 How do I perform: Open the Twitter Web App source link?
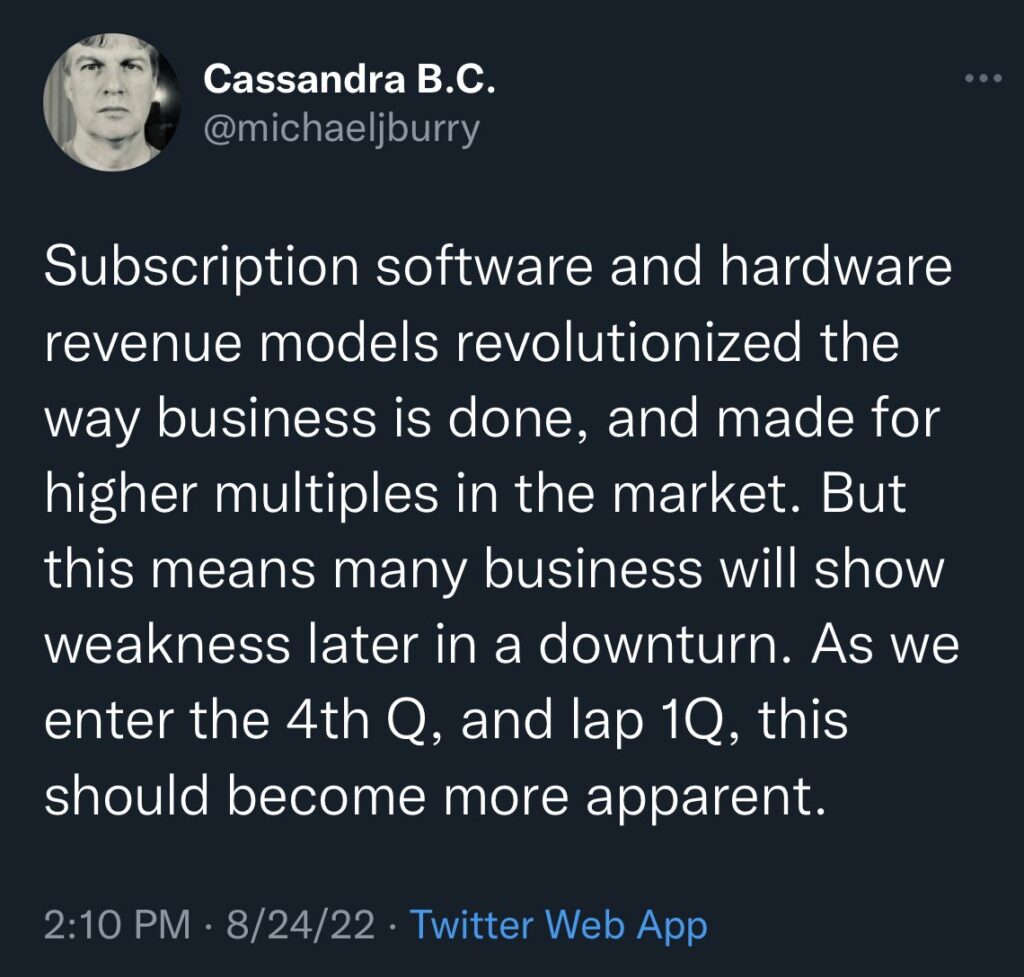click(x=559, y=925)
